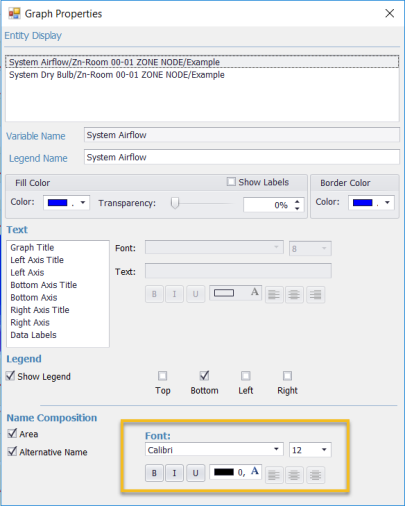Close the Graph Properties dialog
The width and height of the screenshot is (405, 506).
point(390,13)
